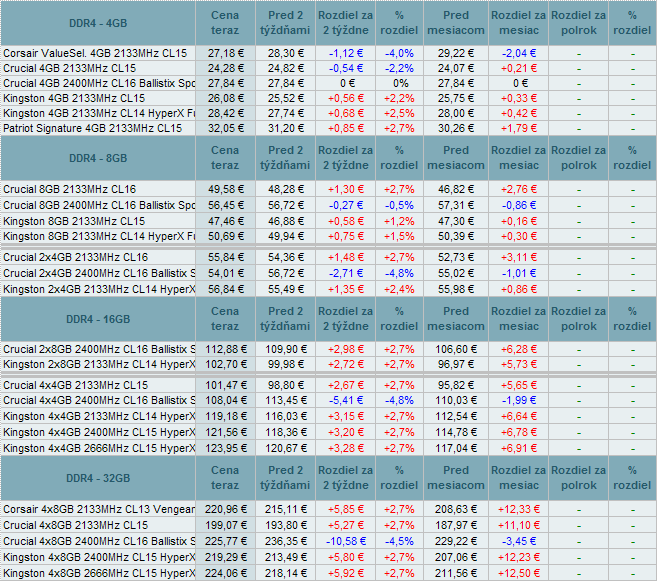Viewport: 657px width, 581px height.
Task: Click Corsair 4x8GB 2133MHz CL13 Vengeance name
Action: click(x=99, y=509)
